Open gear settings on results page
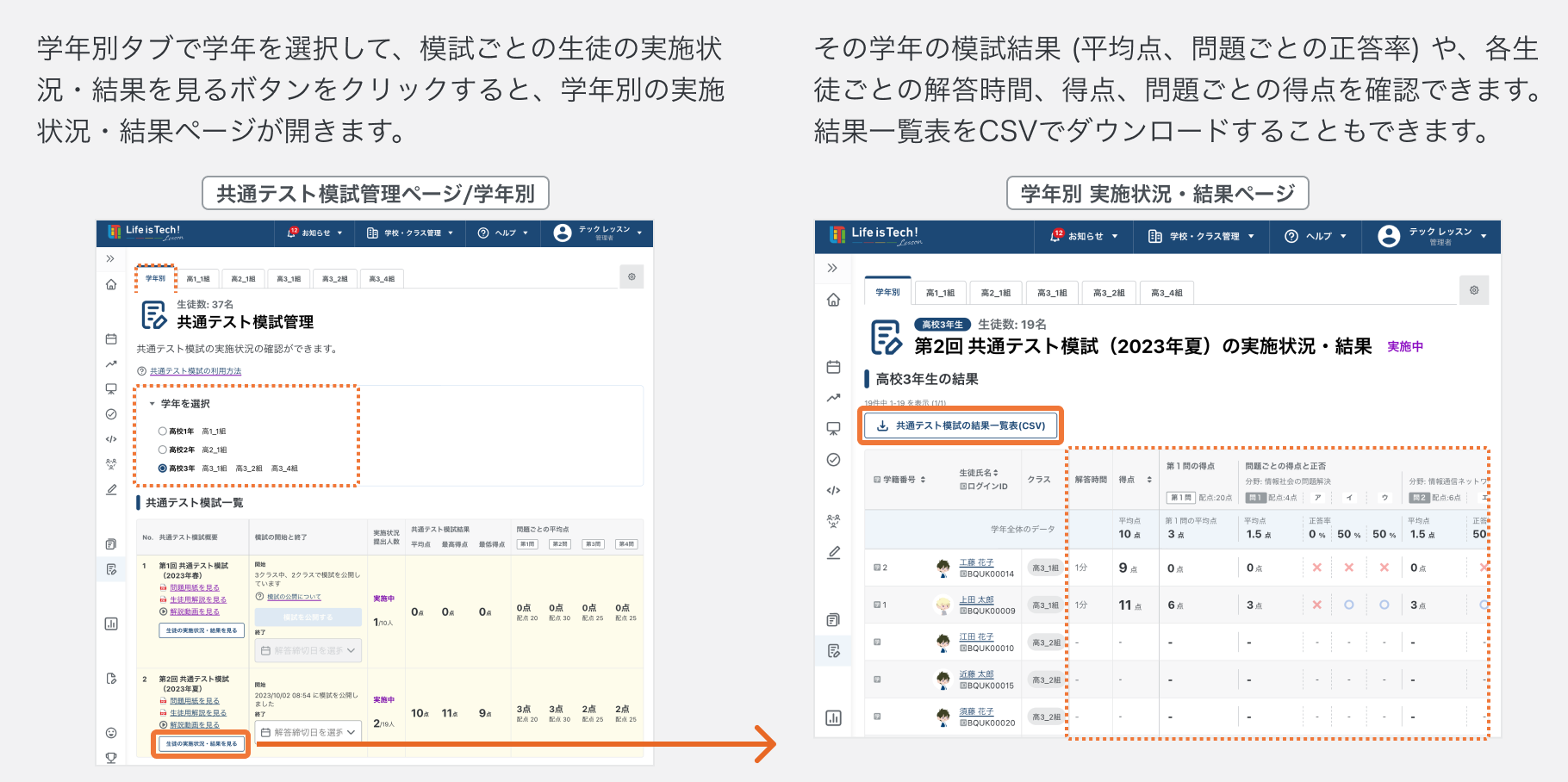 point(1474,290)
